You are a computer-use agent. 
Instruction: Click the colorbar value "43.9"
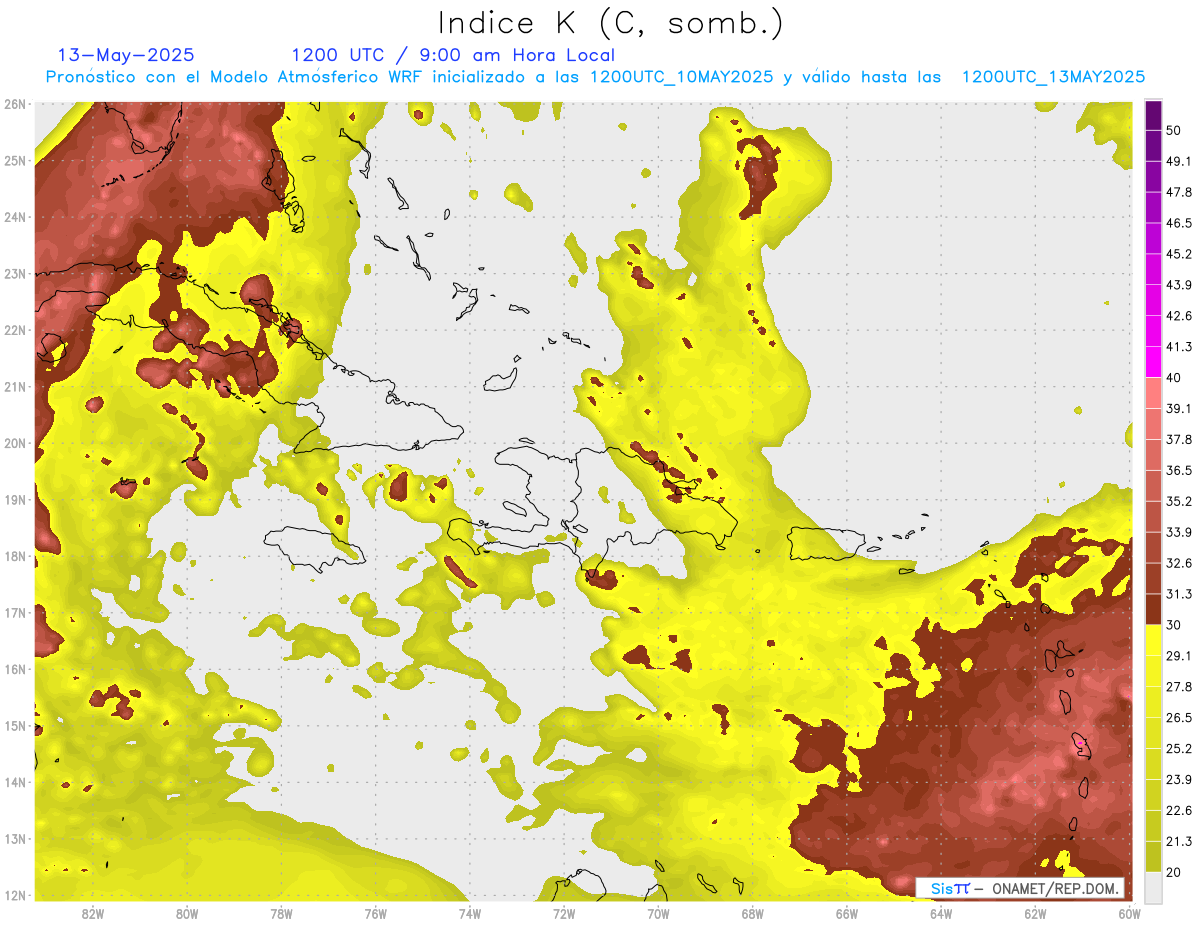pos(1178,285)
